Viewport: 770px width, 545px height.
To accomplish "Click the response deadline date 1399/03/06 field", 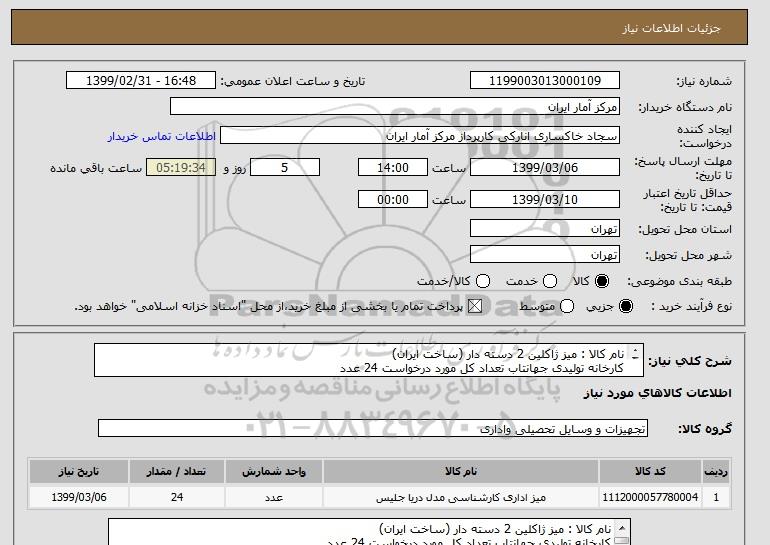I will 545,167.
